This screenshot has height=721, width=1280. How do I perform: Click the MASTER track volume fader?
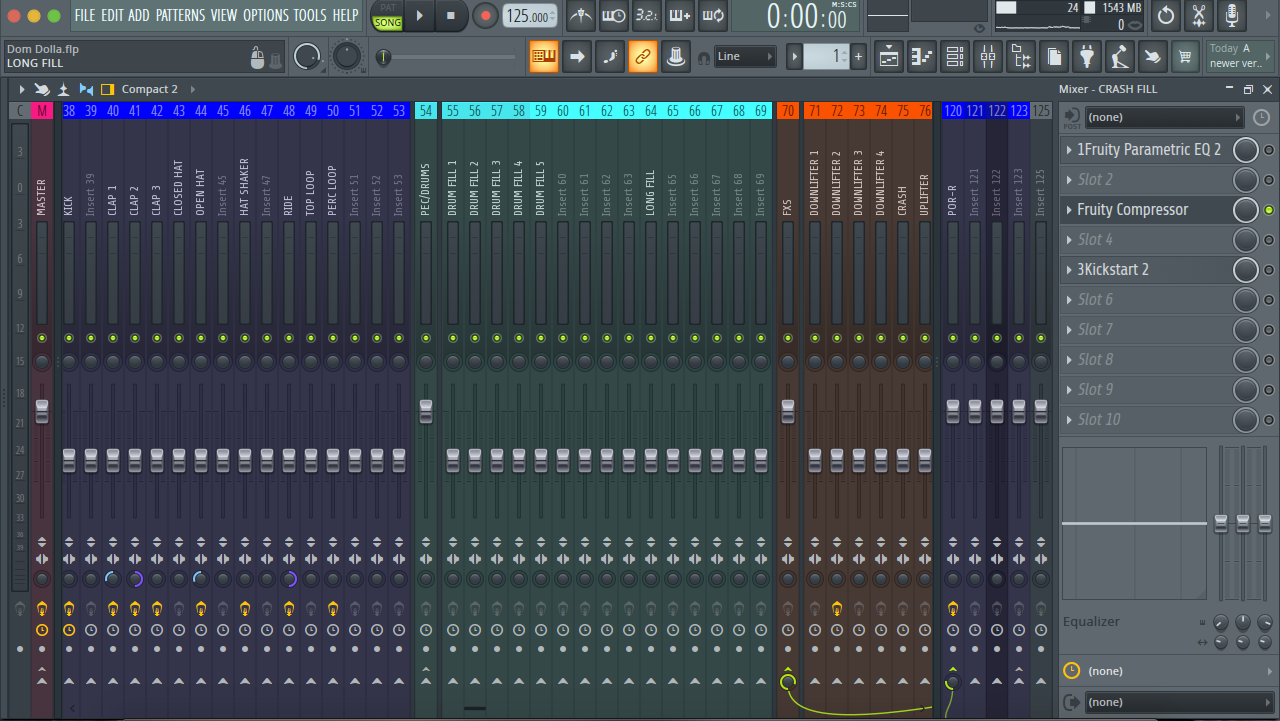coord(42,410)
